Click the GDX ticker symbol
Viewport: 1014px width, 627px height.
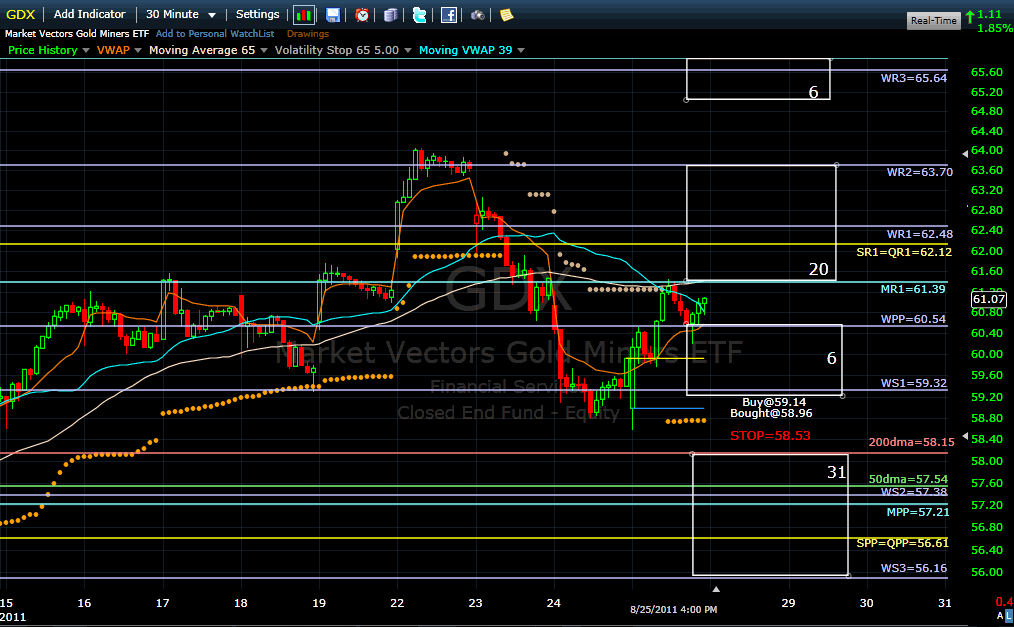pos(21,14)
